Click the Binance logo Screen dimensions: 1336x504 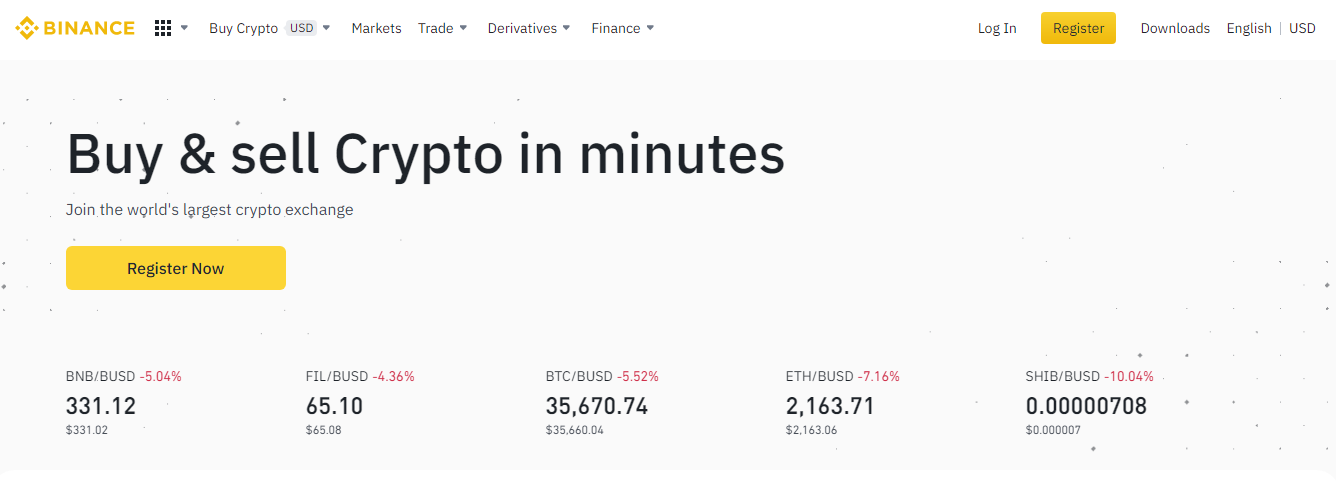[x=75, y=28]
